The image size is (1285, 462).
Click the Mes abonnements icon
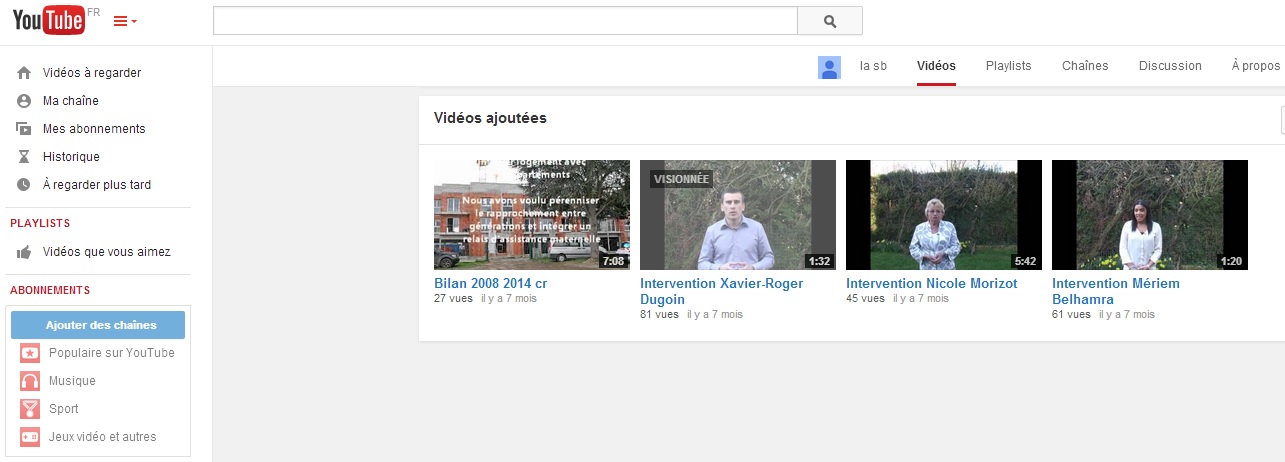pos(24,129)
